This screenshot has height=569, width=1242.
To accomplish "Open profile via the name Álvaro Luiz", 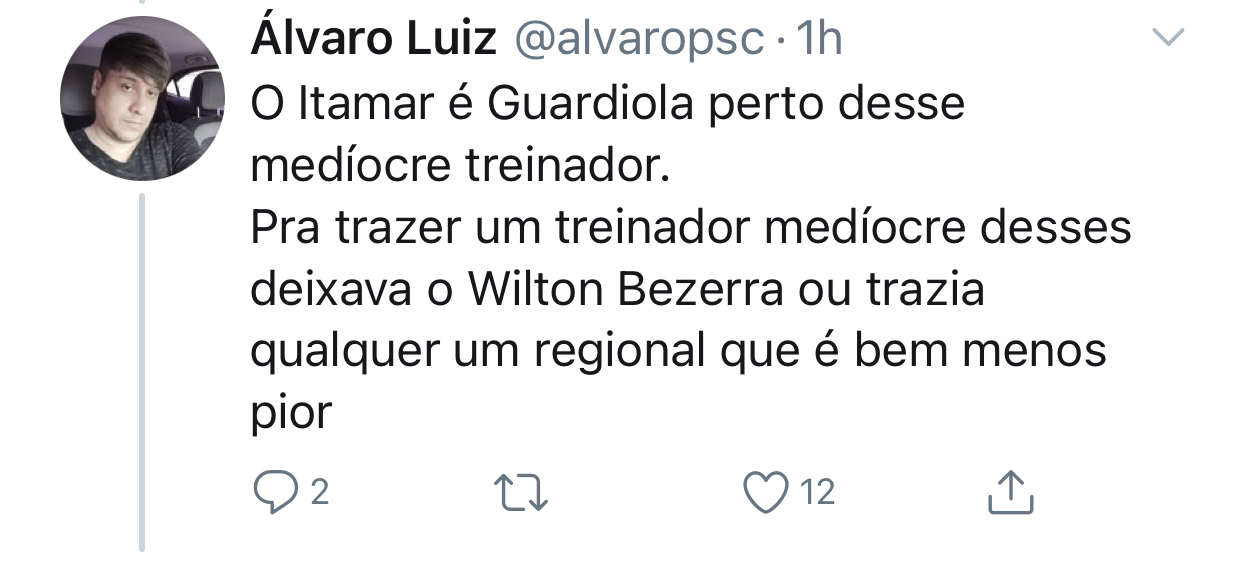I will 374,40.
